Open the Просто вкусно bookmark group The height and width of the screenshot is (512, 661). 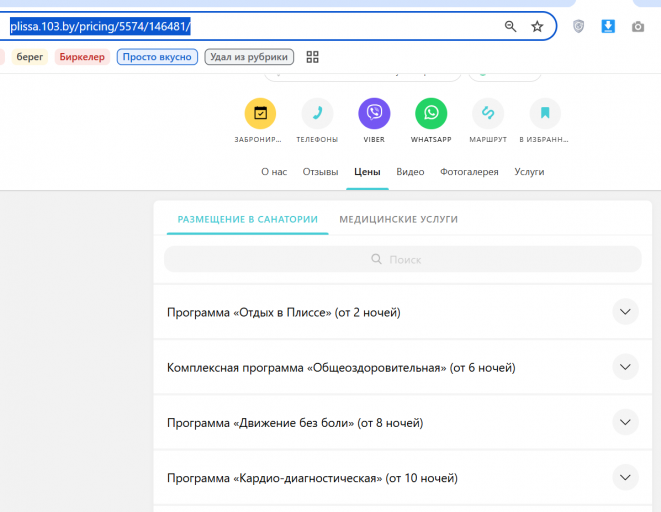coord(157,57)
